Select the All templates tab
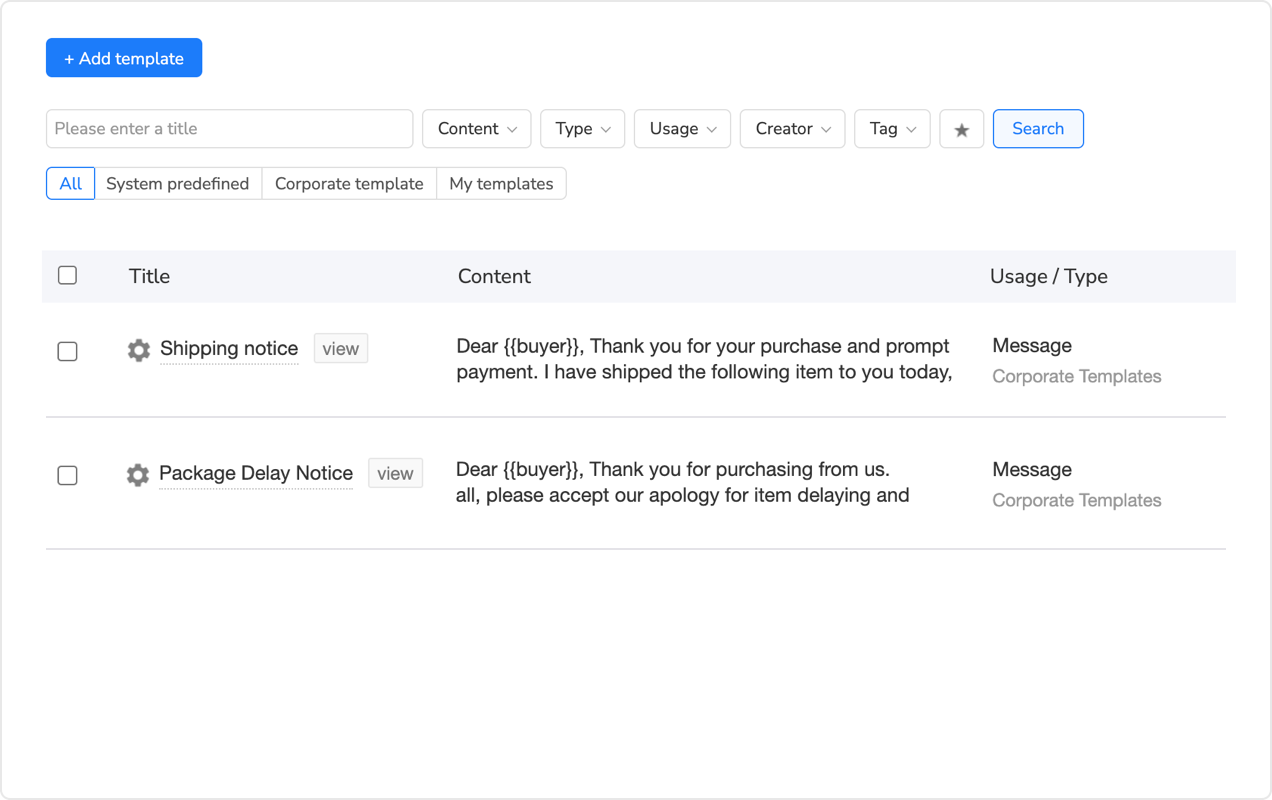Image resolution: width=1272 pixels, height=800 pixels. tap(70, 183)
